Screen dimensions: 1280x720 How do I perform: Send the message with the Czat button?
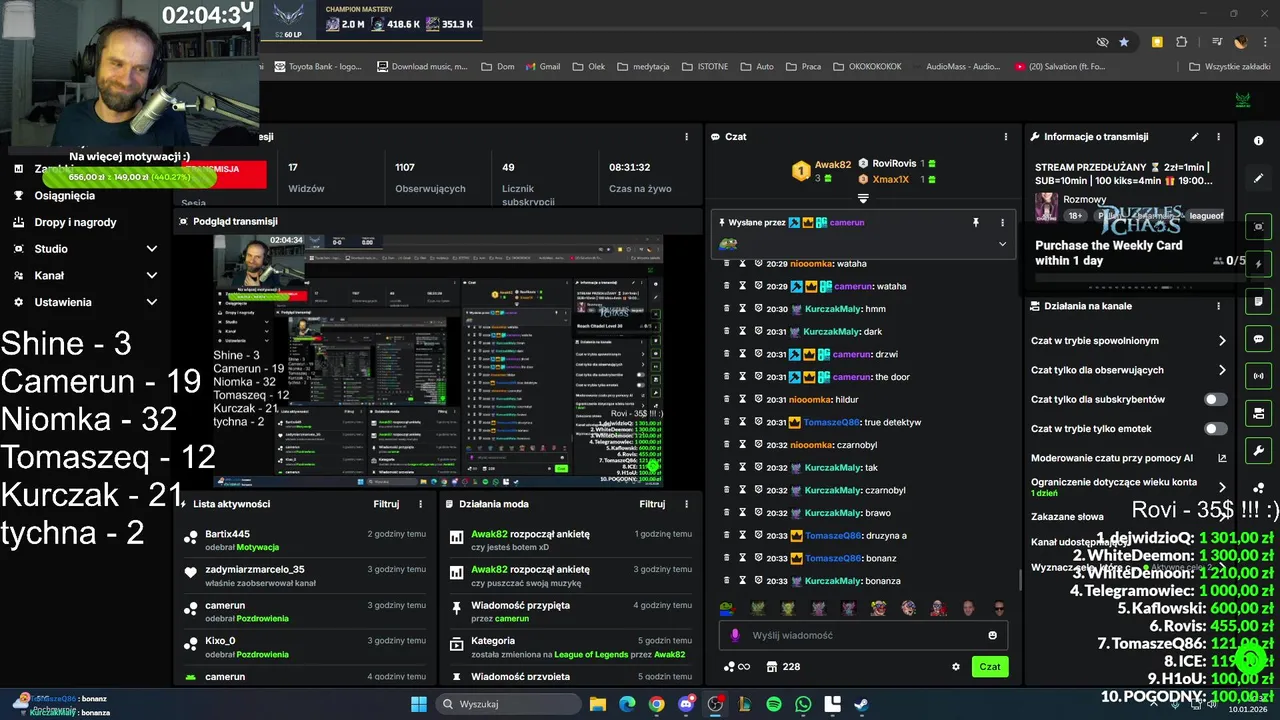coord(989,667)
